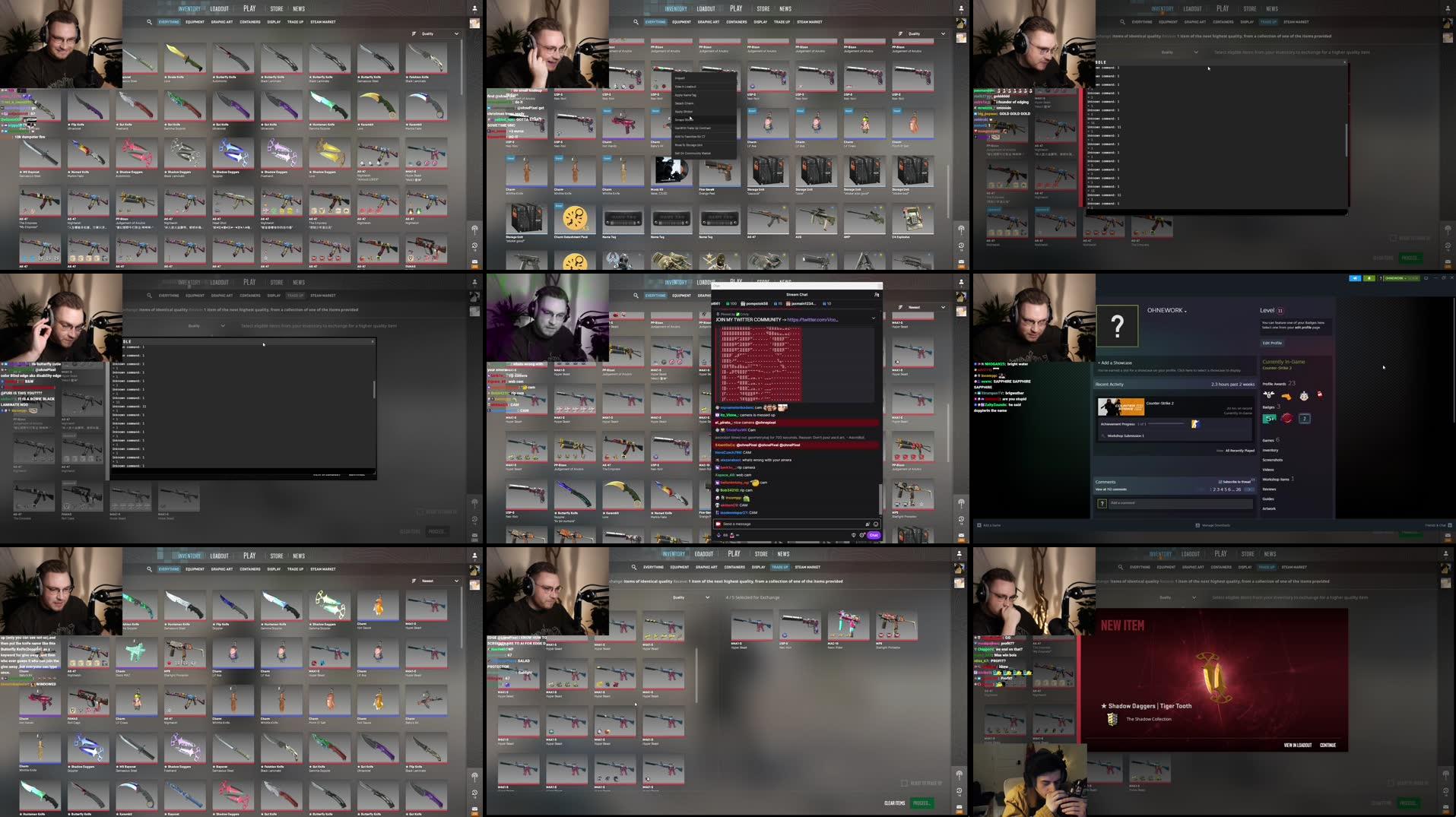The width and height of the screenshot is (1456, 817).
Task: Click the player avatar icon next to the main menu
Action: pos(474,8)
